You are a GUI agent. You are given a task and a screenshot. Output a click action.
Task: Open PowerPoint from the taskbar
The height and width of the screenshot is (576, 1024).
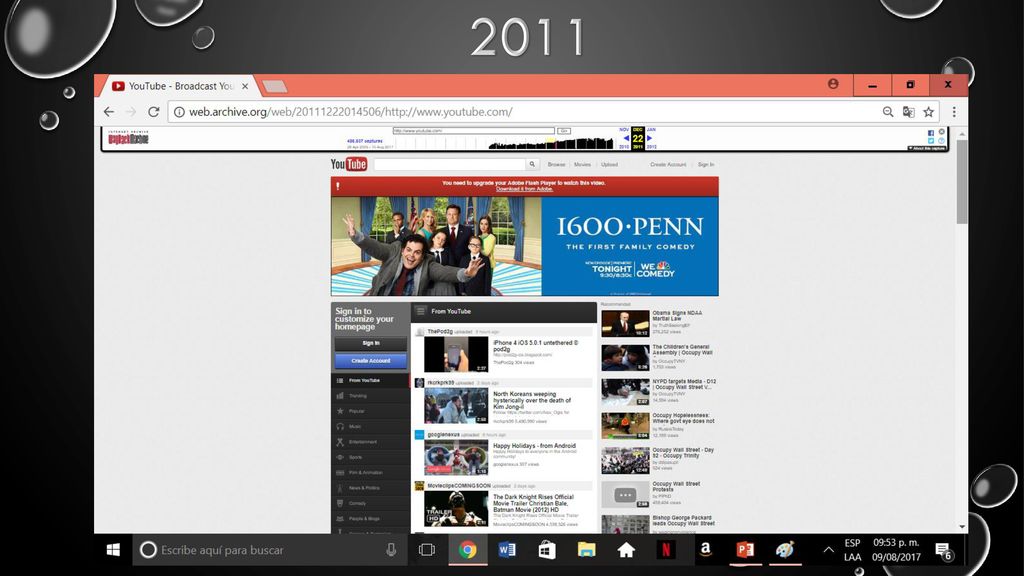(745, 550)
